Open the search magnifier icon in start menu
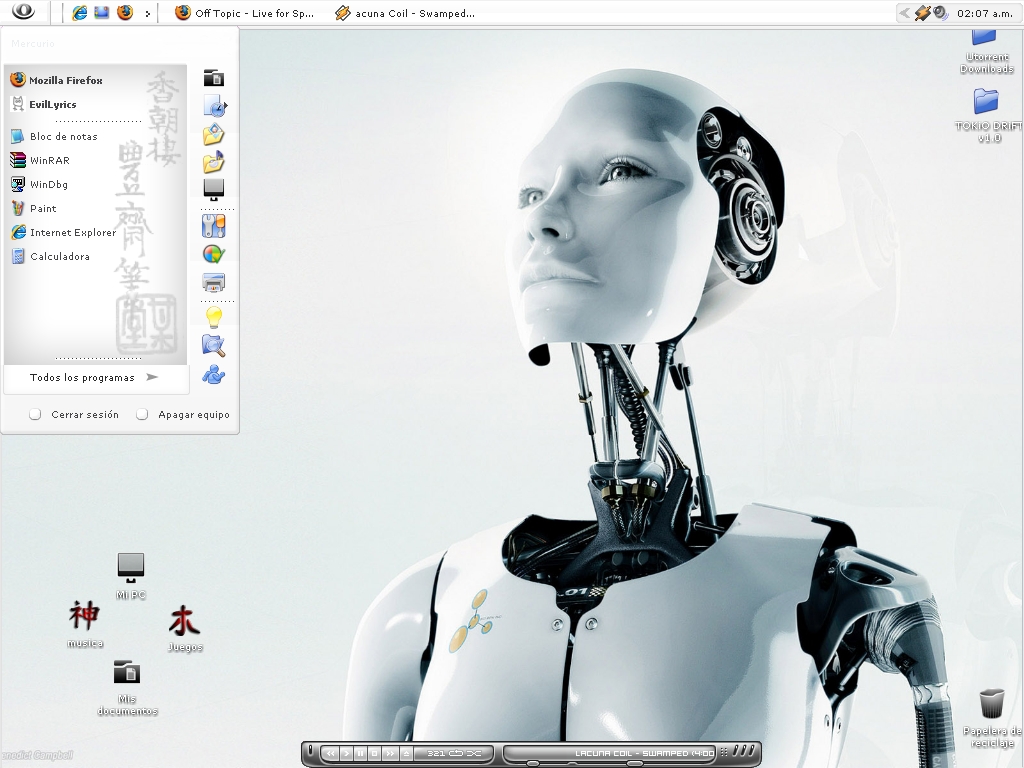This screenshot has width=1024, height=768. click(214, 345)
